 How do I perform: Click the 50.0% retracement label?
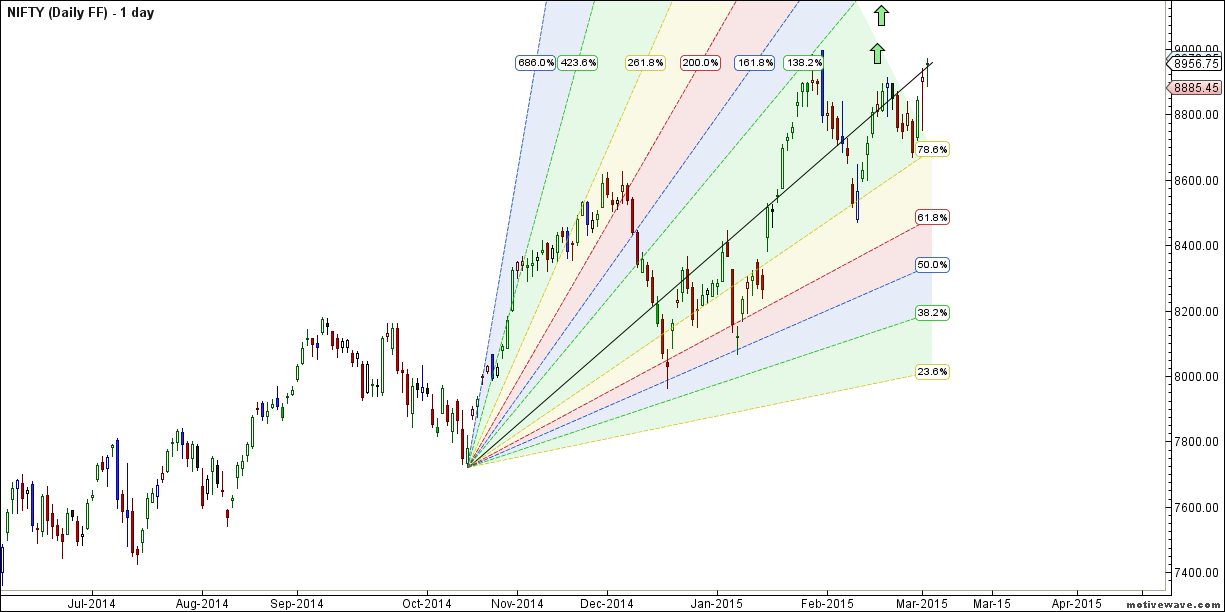click(932, 264)
